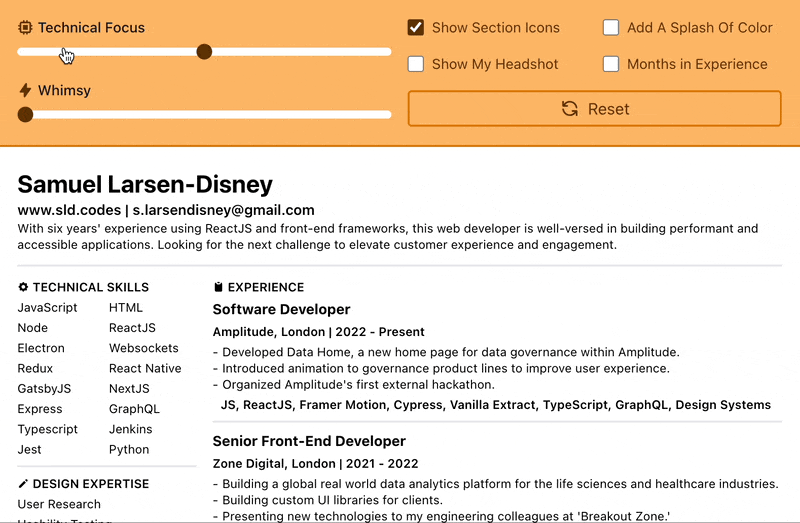This screenshot has width=800, height=523.
Task: Click the Technical Focus chip icon
Action: 25,28
